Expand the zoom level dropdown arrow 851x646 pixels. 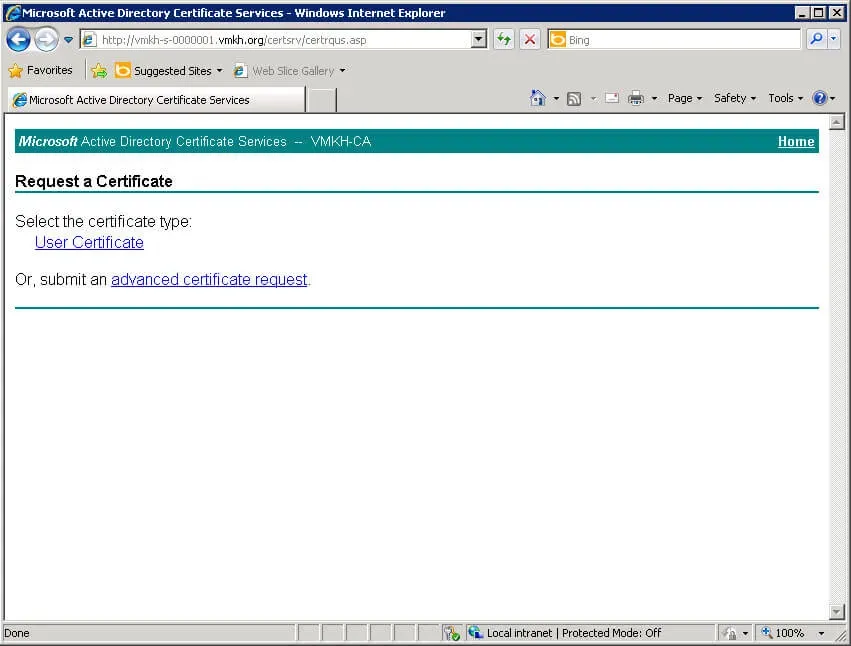click(x=821, y=633)
